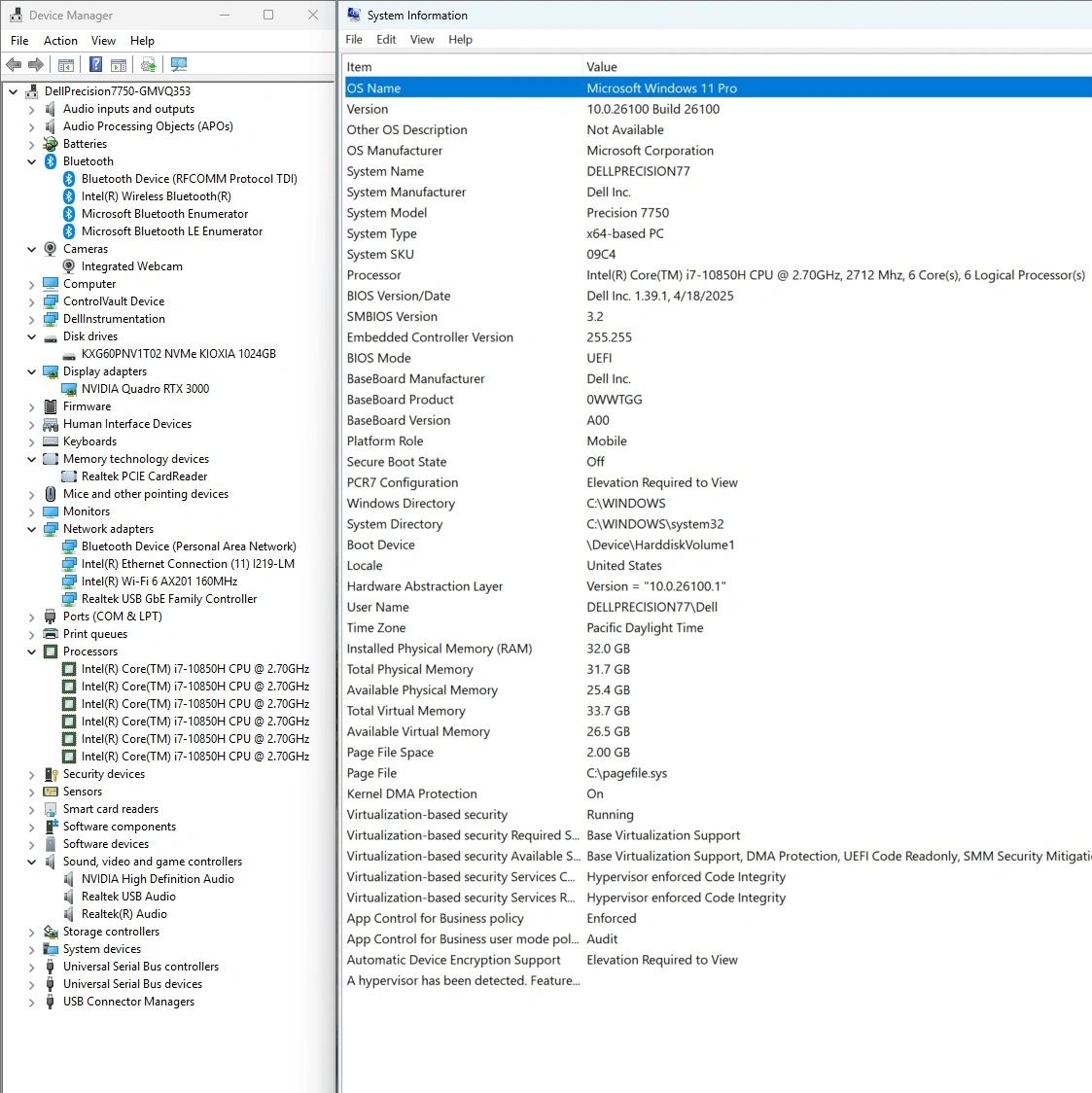Open the View menu in System Information
This screenshot has height=1093, width=1092.
pyautogui.click(x=422, y=40)
